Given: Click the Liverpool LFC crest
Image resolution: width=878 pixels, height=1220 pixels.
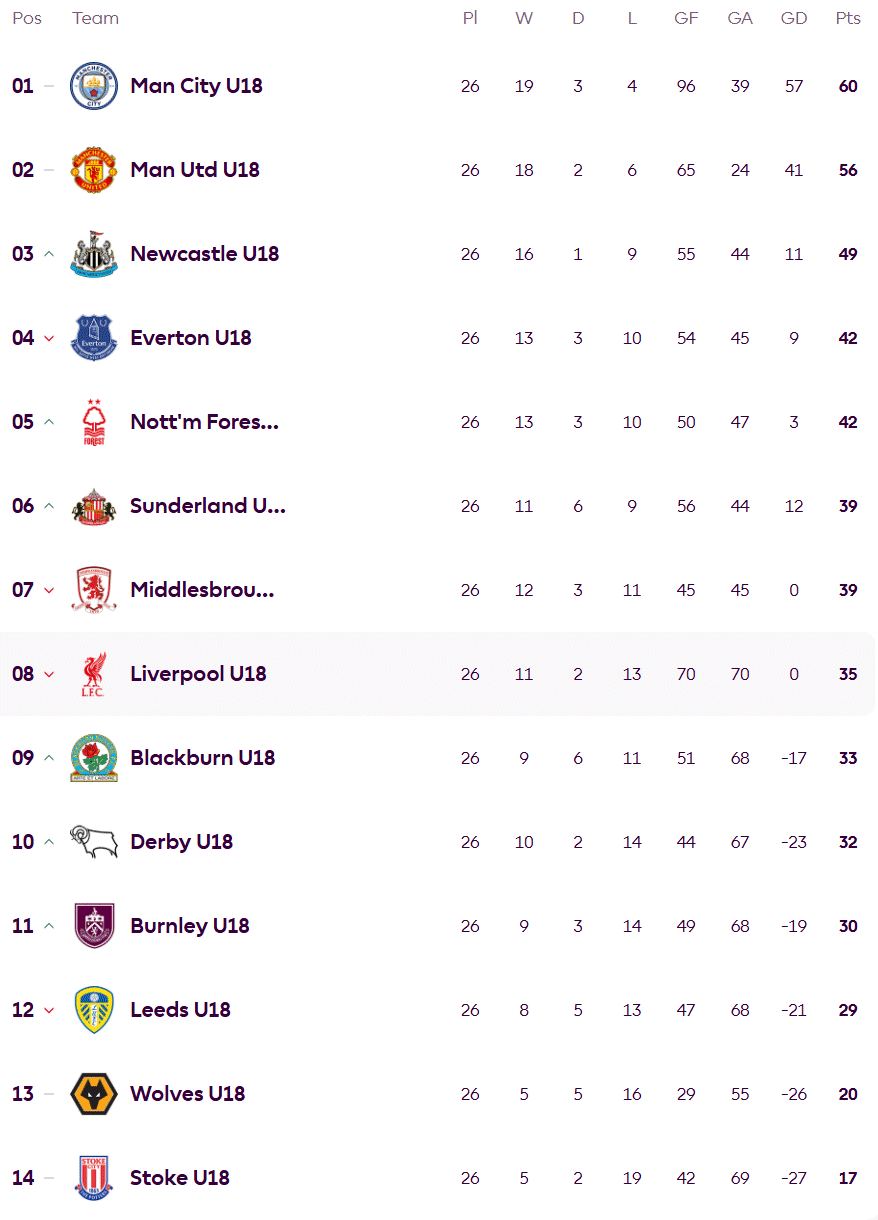Looking at the screenshot, I should (94, 674).
